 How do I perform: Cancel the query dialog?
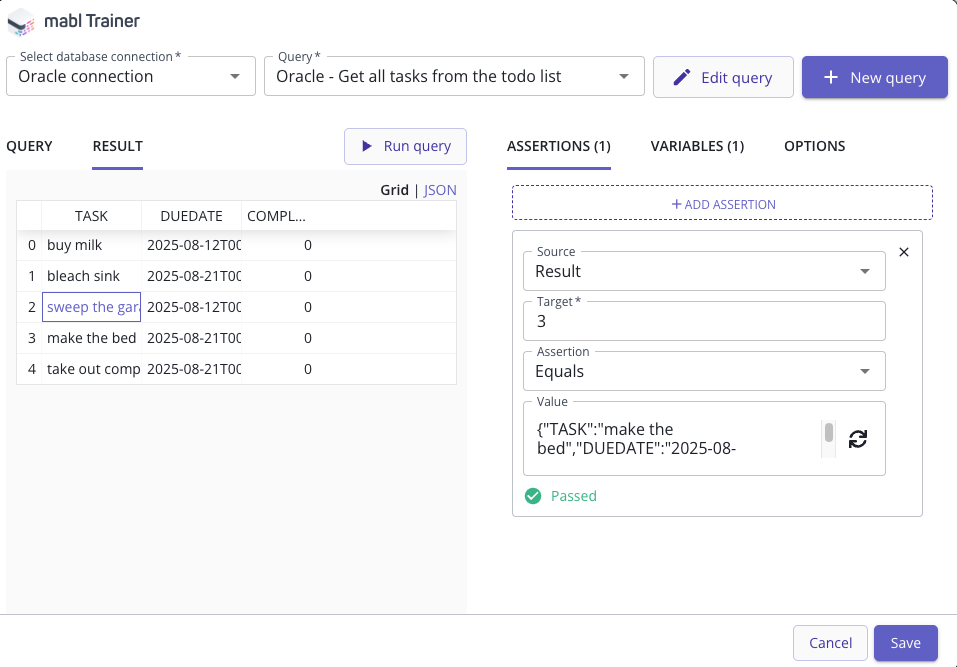pyautogui.click(x=829, y=643)
